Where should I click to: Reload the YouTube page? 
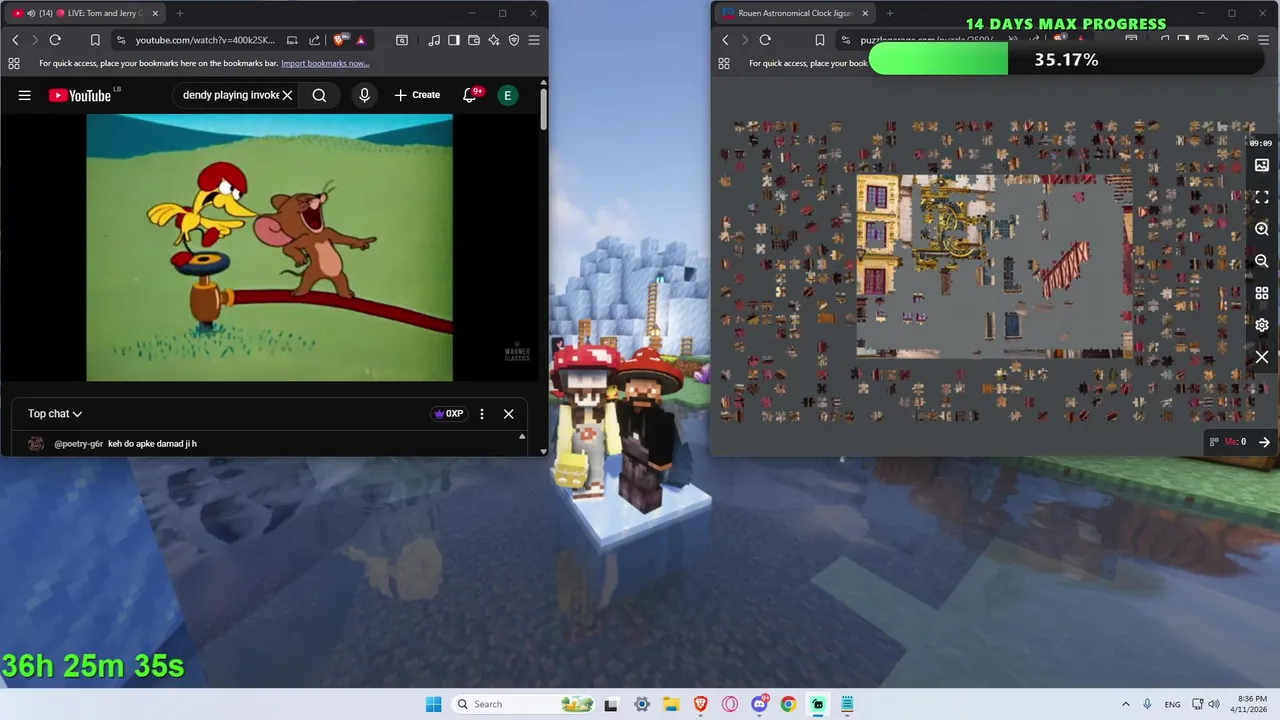pyautogui.click(x=55, y=40)
